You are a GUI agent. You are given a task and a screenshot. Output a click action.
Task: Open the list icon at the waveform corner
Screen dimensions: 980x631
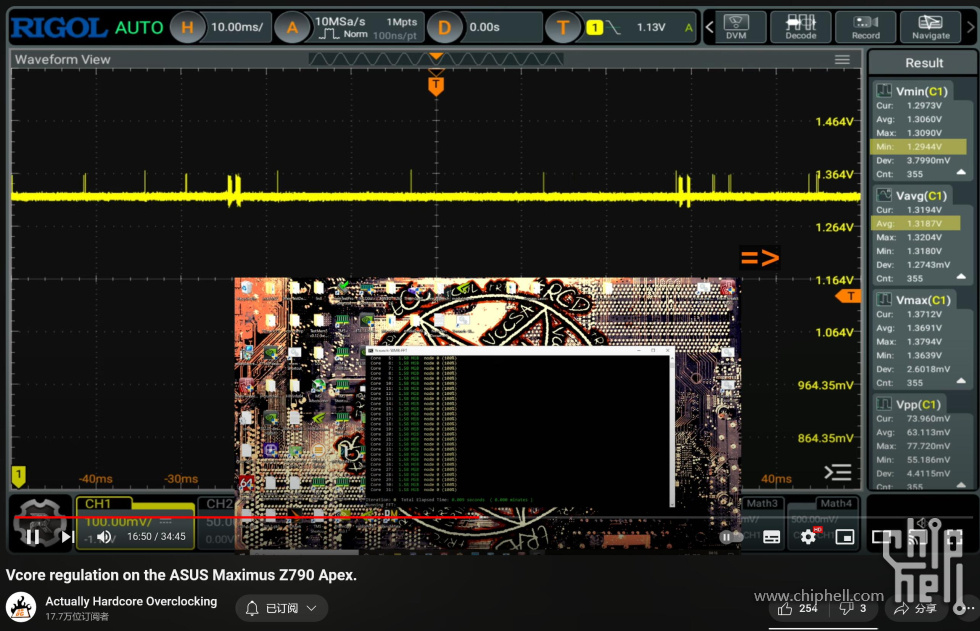(x=838, y=472)
